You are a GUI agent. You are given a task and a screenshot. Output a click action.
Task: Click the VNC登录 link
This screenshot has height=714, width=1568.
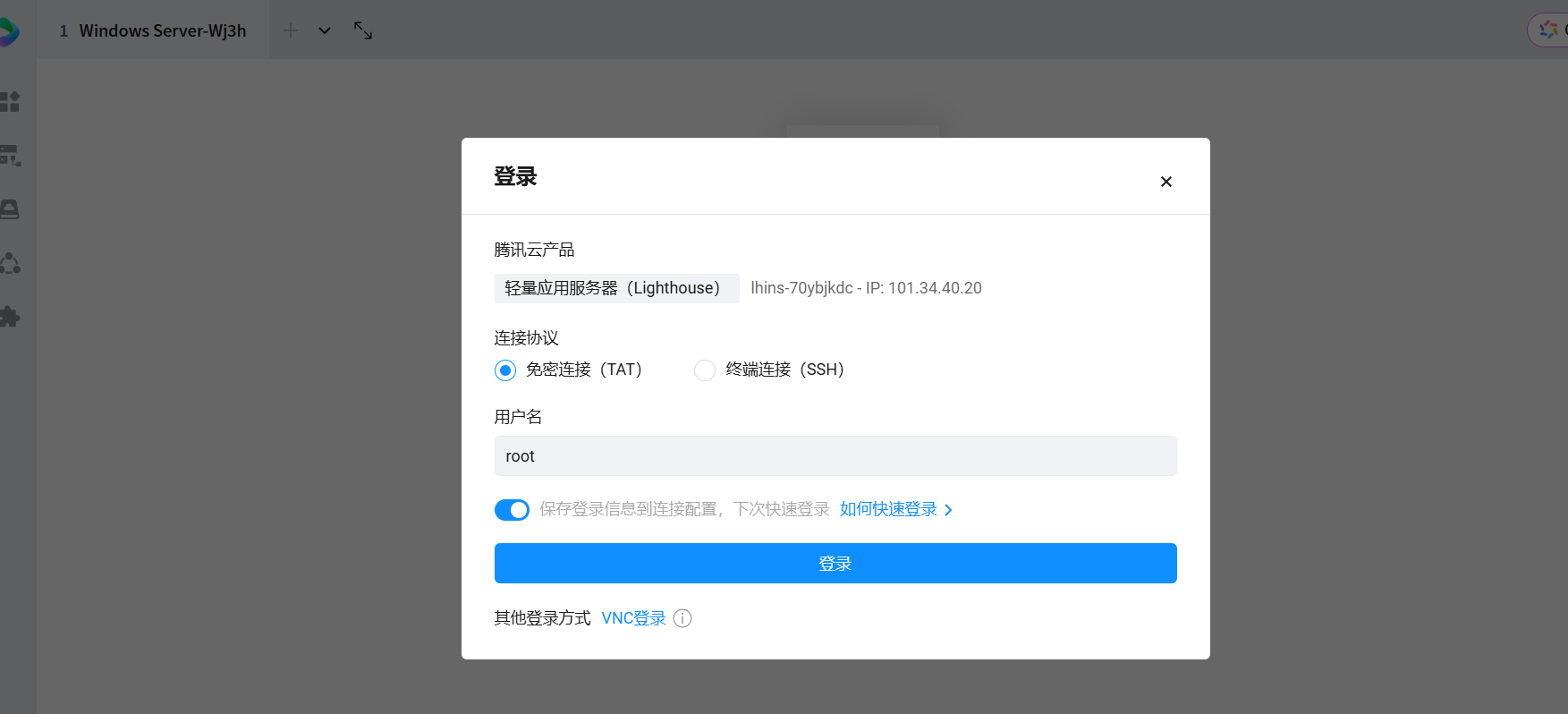point(633,618)
